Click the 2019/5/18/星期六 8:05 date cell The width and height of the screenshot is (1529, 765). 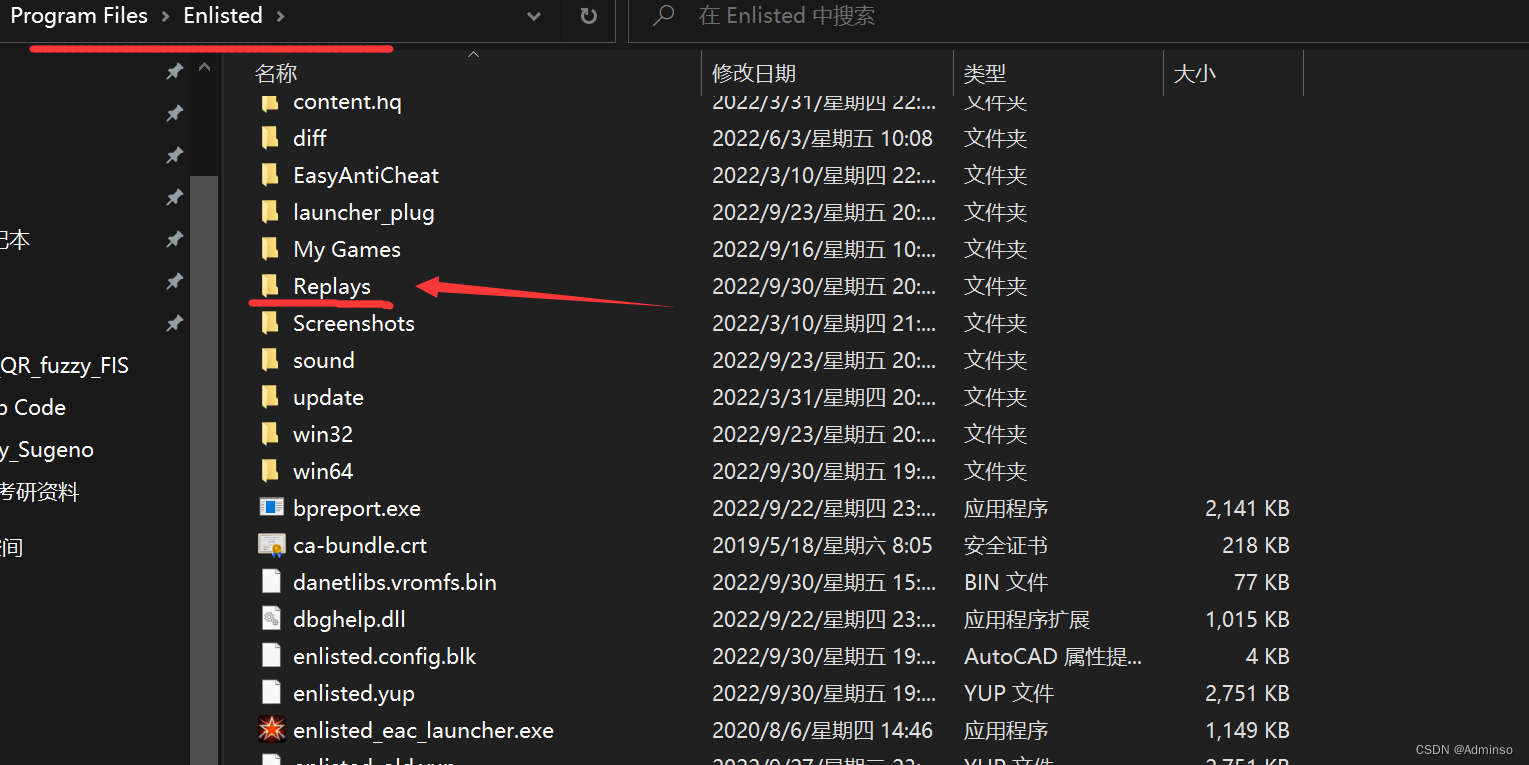[822, 545]
